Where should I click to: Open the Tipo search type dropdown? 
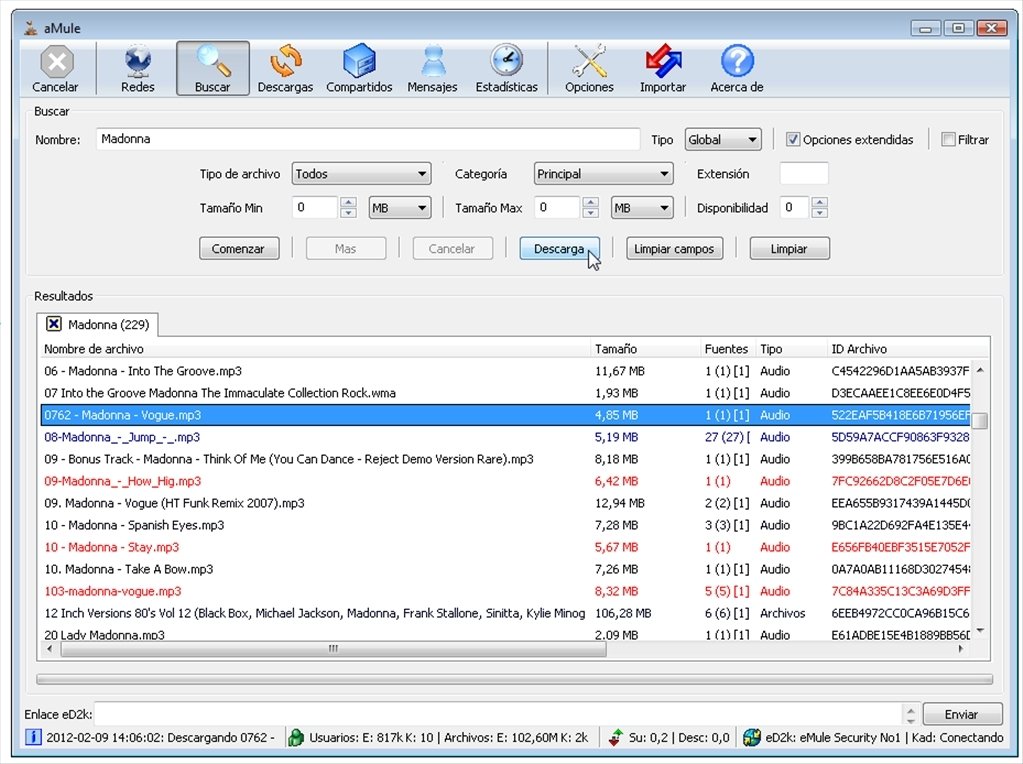pos(723,140)
